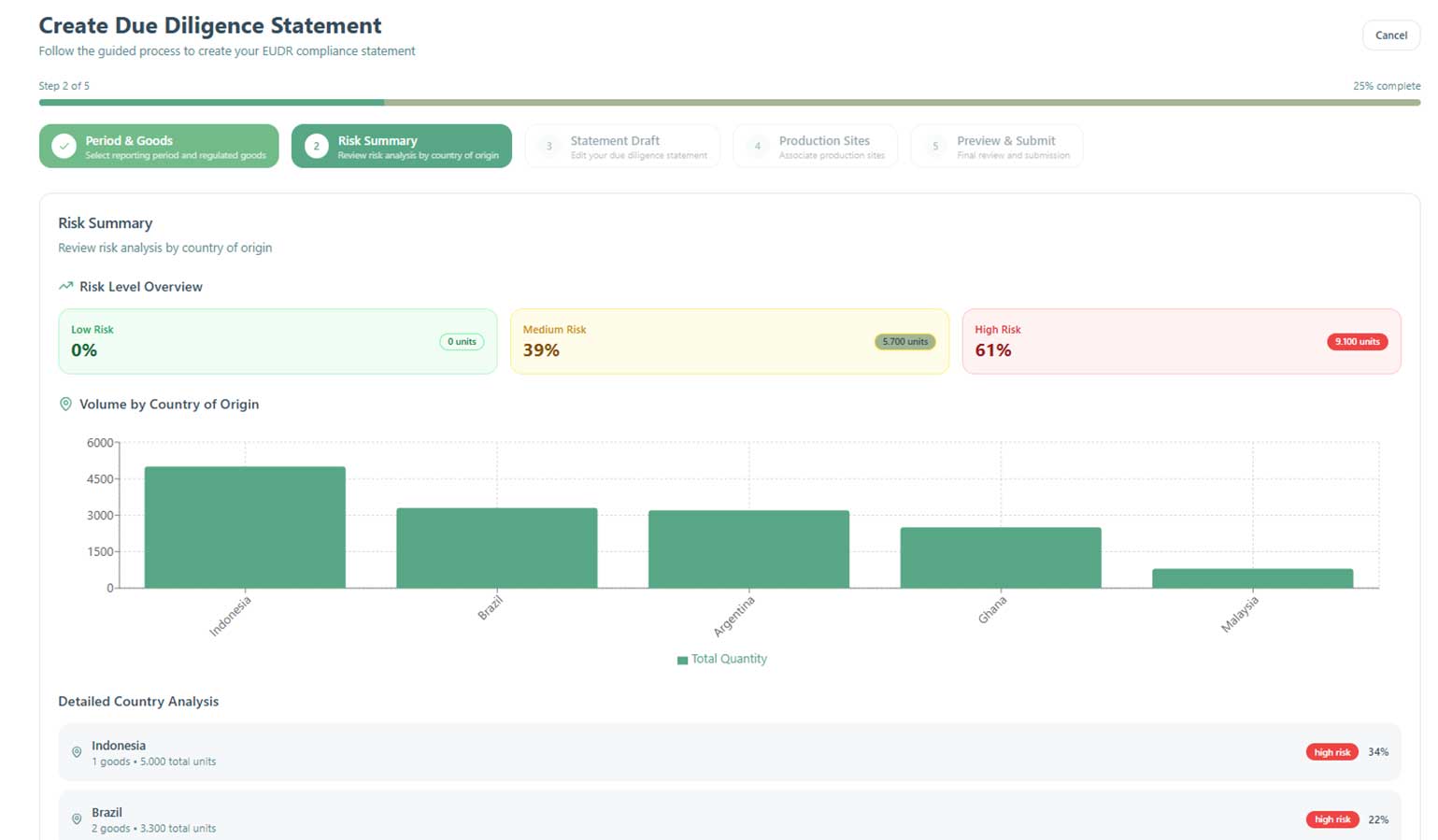The width and height of the screenshot is (1438, 840).
Task: Click the Medium Risk 5.700 units badge
Action: 904,342
